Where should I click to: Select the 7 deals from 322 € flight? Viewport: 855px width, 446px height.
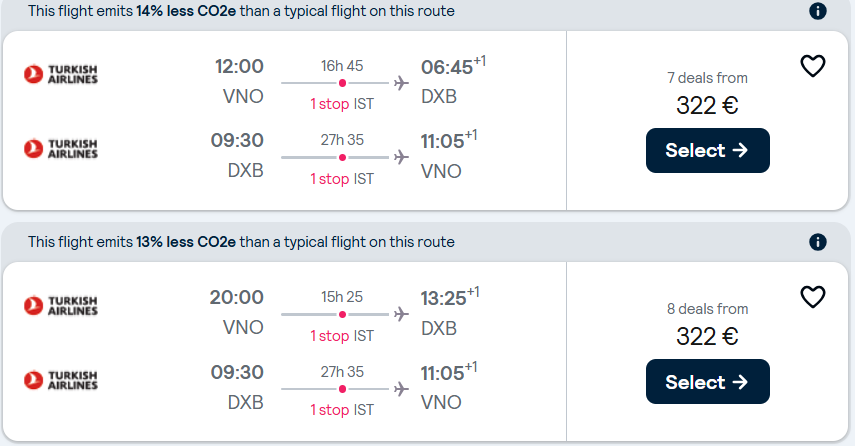tap(707, 150)
